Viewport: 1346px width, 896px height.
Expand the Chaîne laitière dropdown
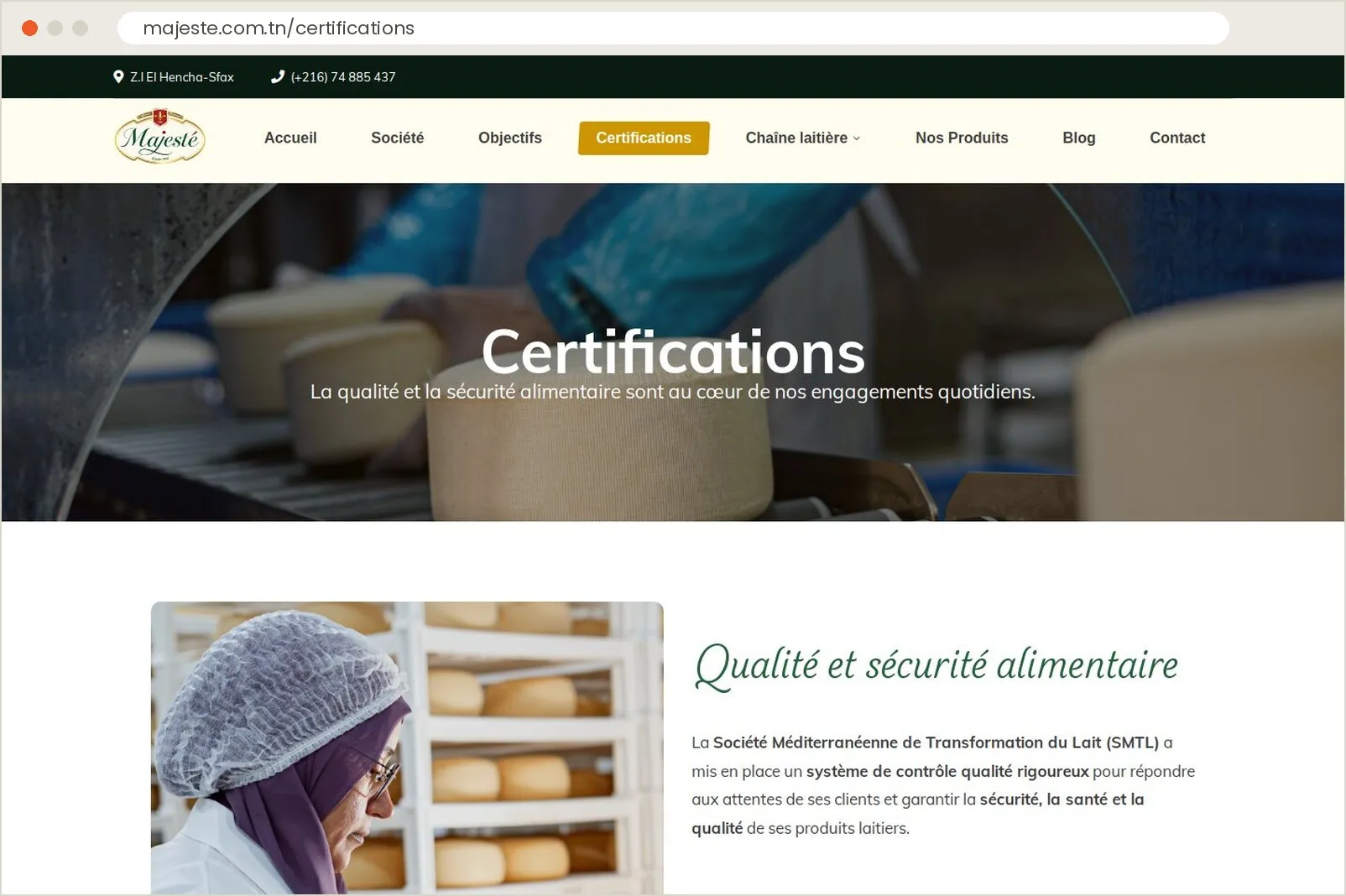tap(803, 138)
